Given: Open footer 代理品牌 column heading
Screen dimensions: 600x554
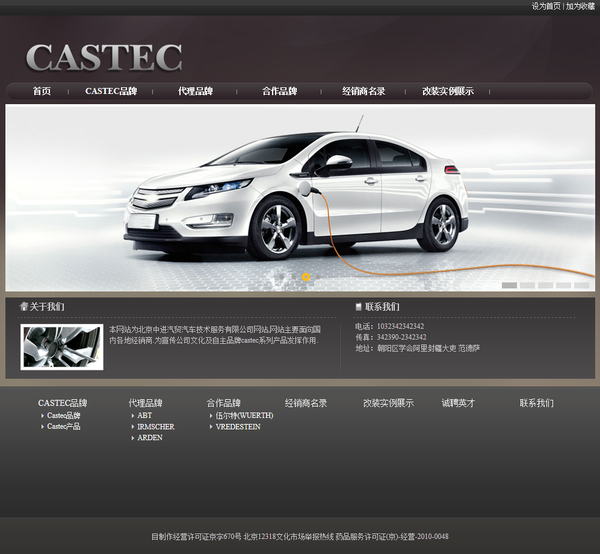Looking at the screenshot, I should tap(145, 403).
